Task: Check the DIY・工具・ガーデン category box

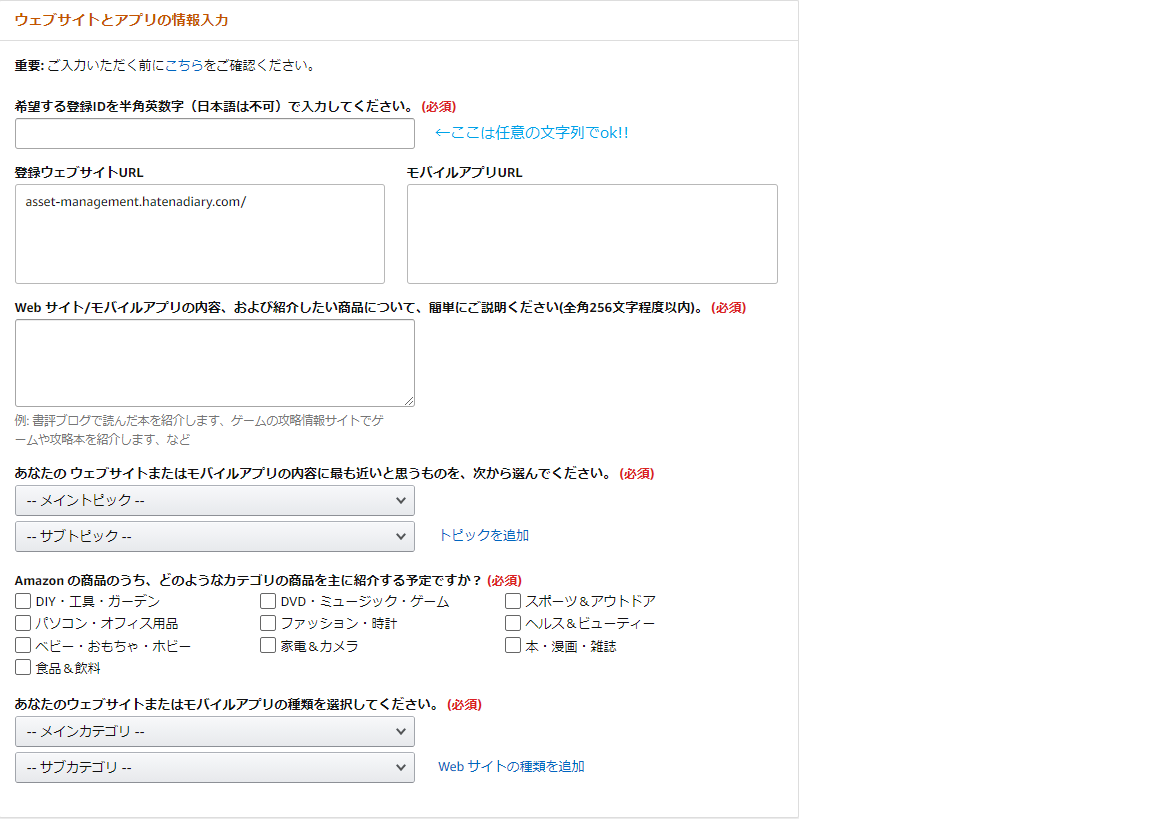Action: click(21, 600)
